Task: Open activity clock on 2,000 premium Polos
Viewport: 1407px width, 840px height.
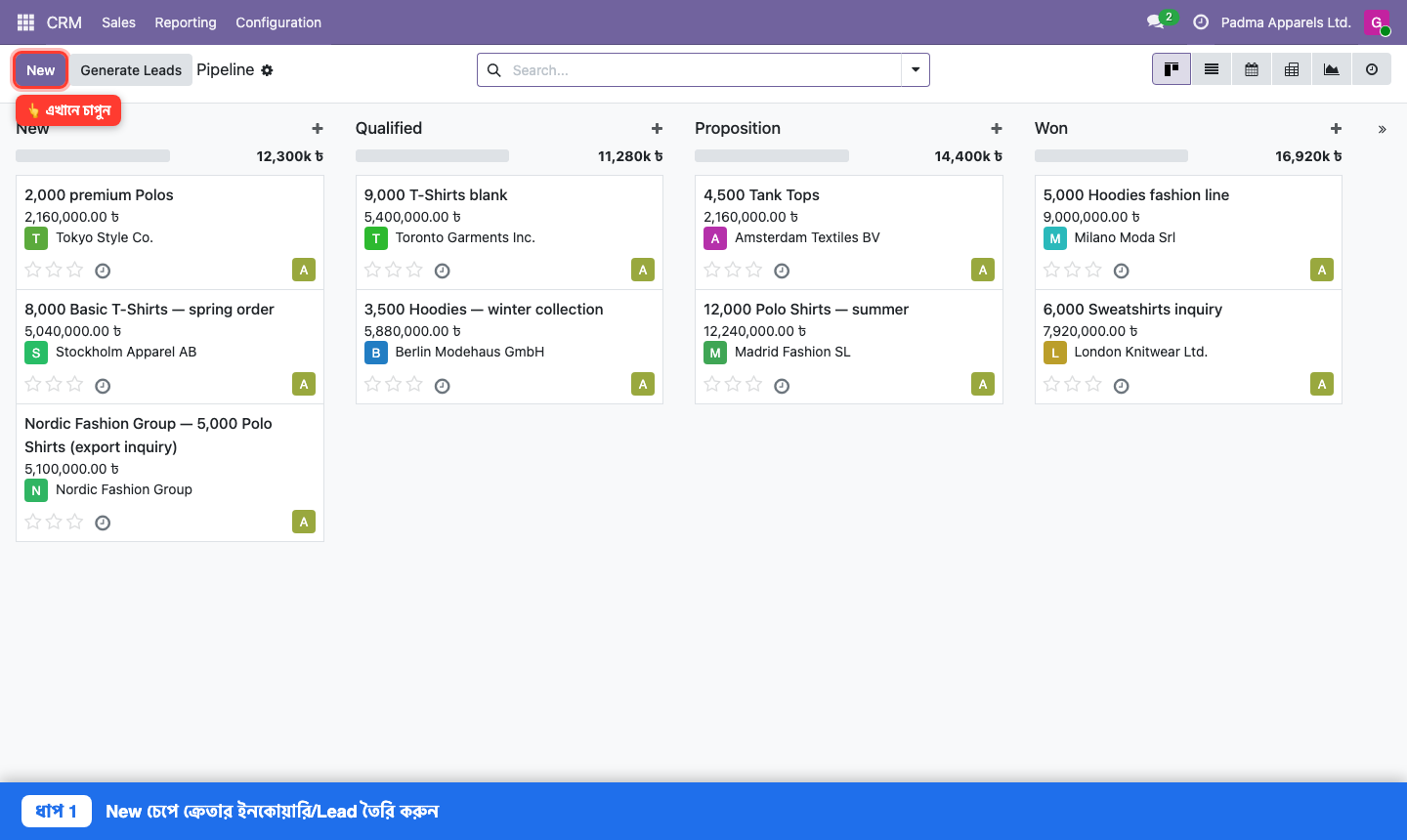Action: point(103,271)
